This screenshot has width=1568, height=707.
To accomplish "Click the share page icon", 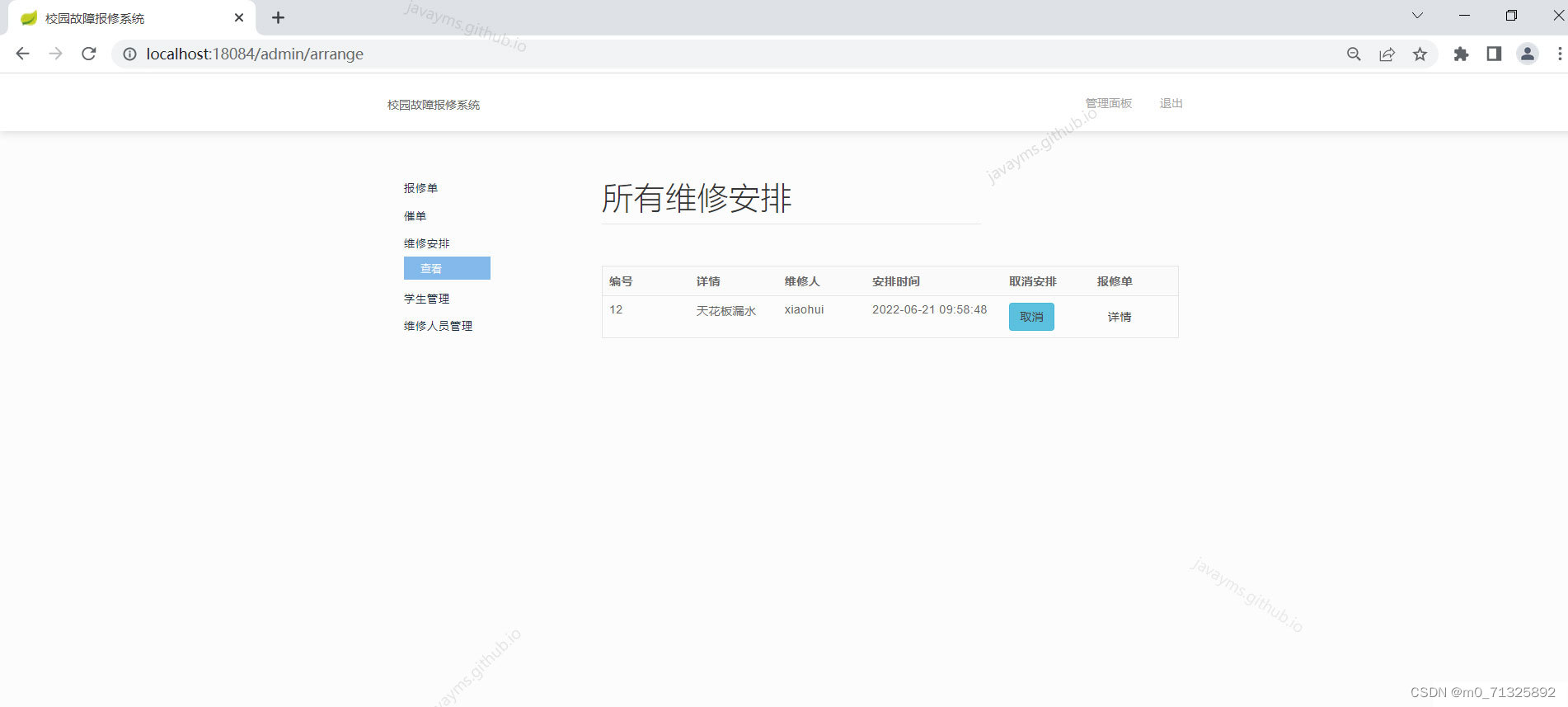I will 1387,54.
